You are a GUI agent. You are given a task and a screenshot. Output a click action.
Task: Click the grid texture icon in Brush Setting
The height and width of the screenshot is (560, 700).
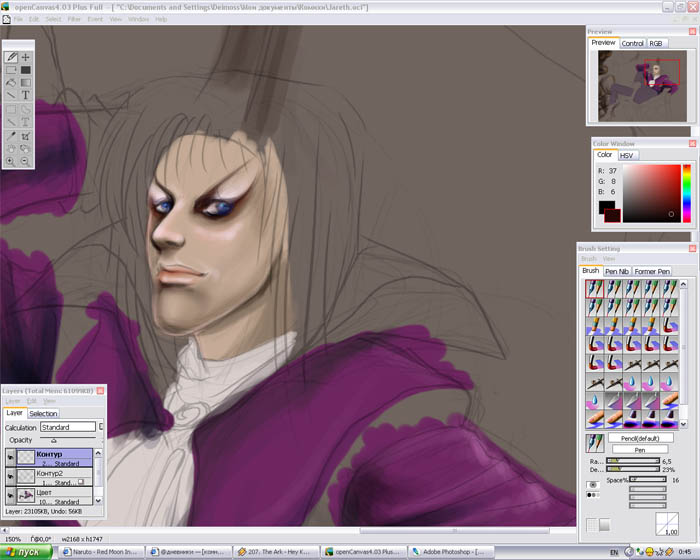(592, 525)
